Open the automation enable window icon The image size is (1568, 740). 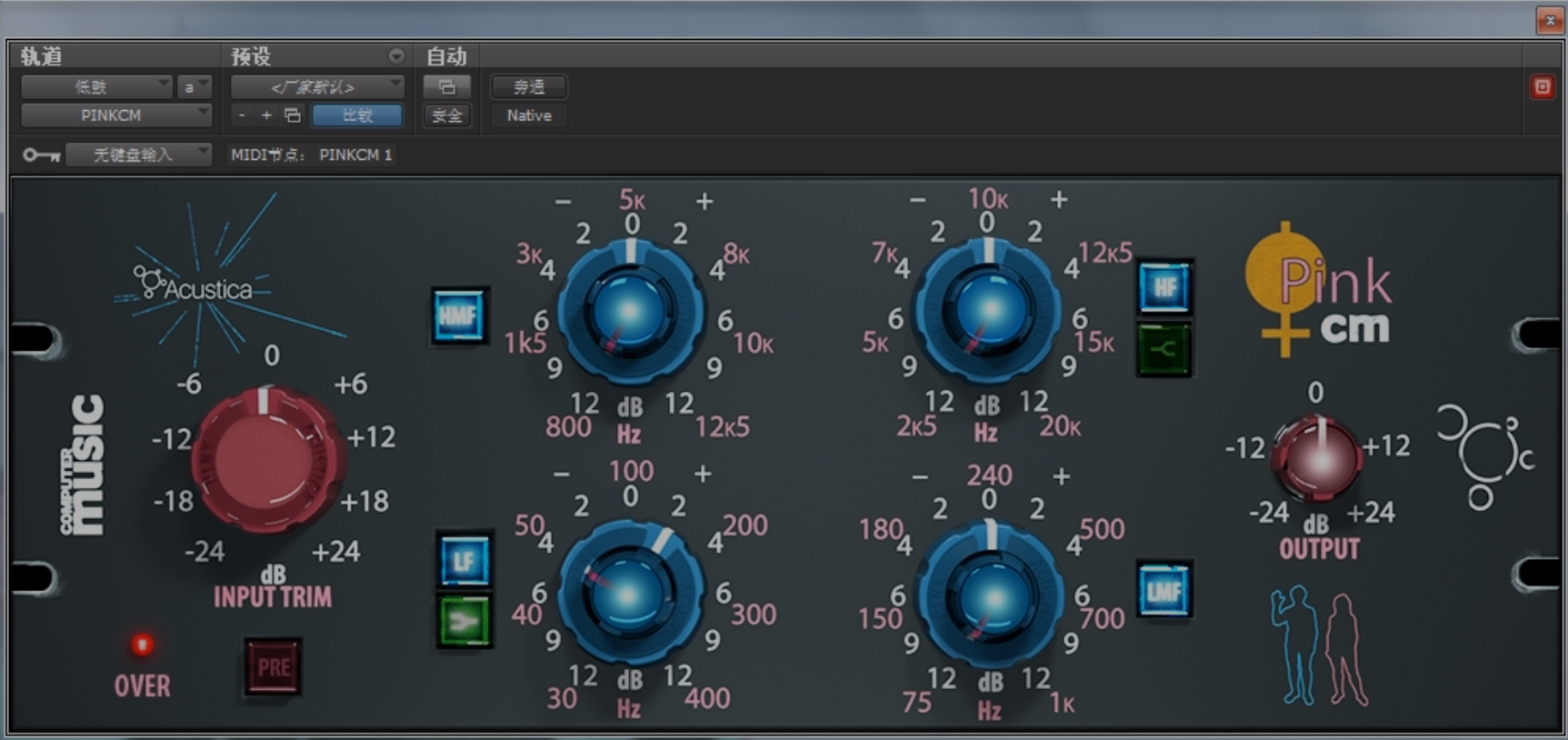point(446,87)
